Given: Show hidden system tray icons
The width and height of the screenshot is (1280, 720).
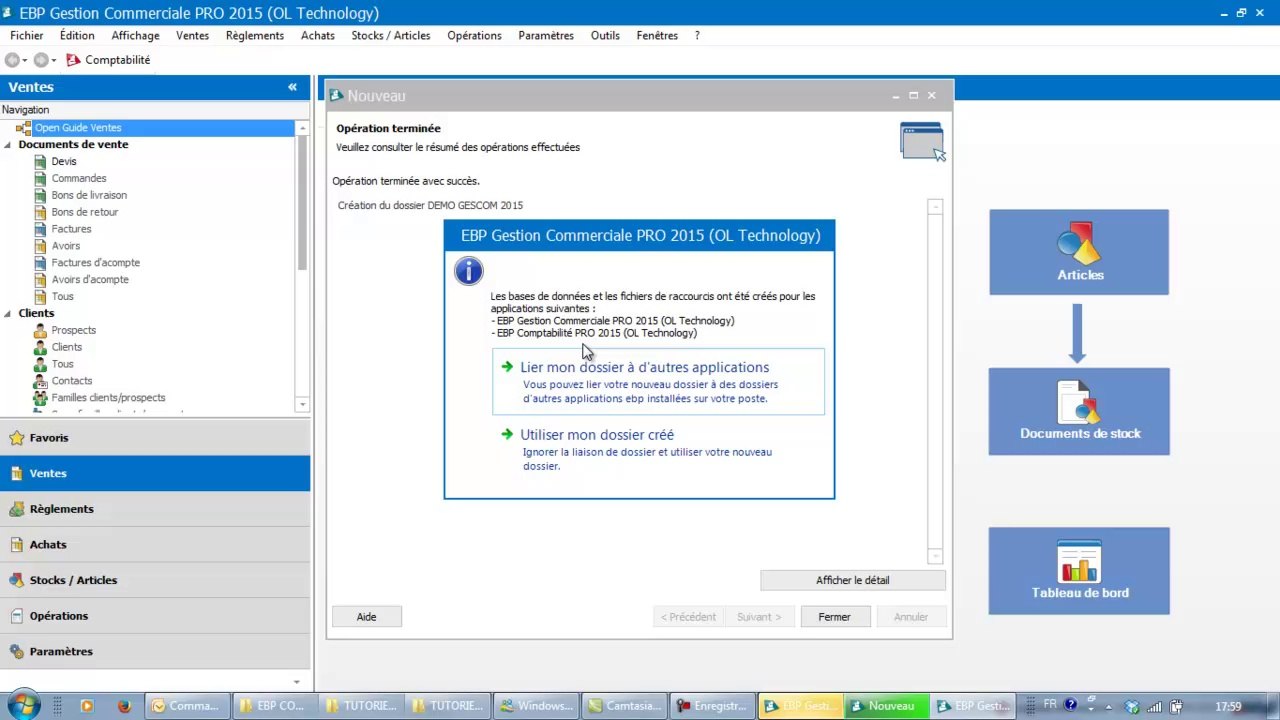Looking at the screenshot, I should [1108, 706].
